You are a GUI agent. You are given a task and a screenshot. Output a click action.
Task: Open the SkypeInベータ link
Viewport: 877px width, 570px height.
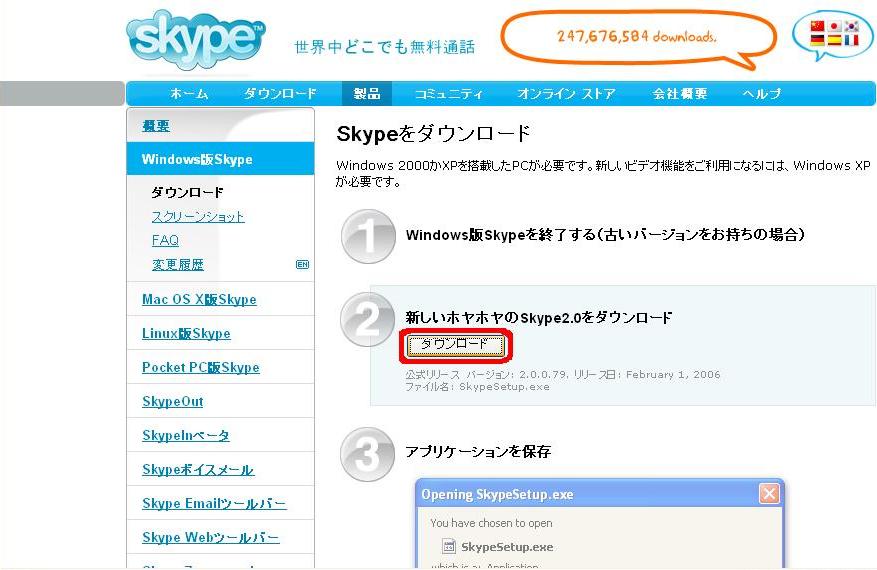click(x=186, y=435)
